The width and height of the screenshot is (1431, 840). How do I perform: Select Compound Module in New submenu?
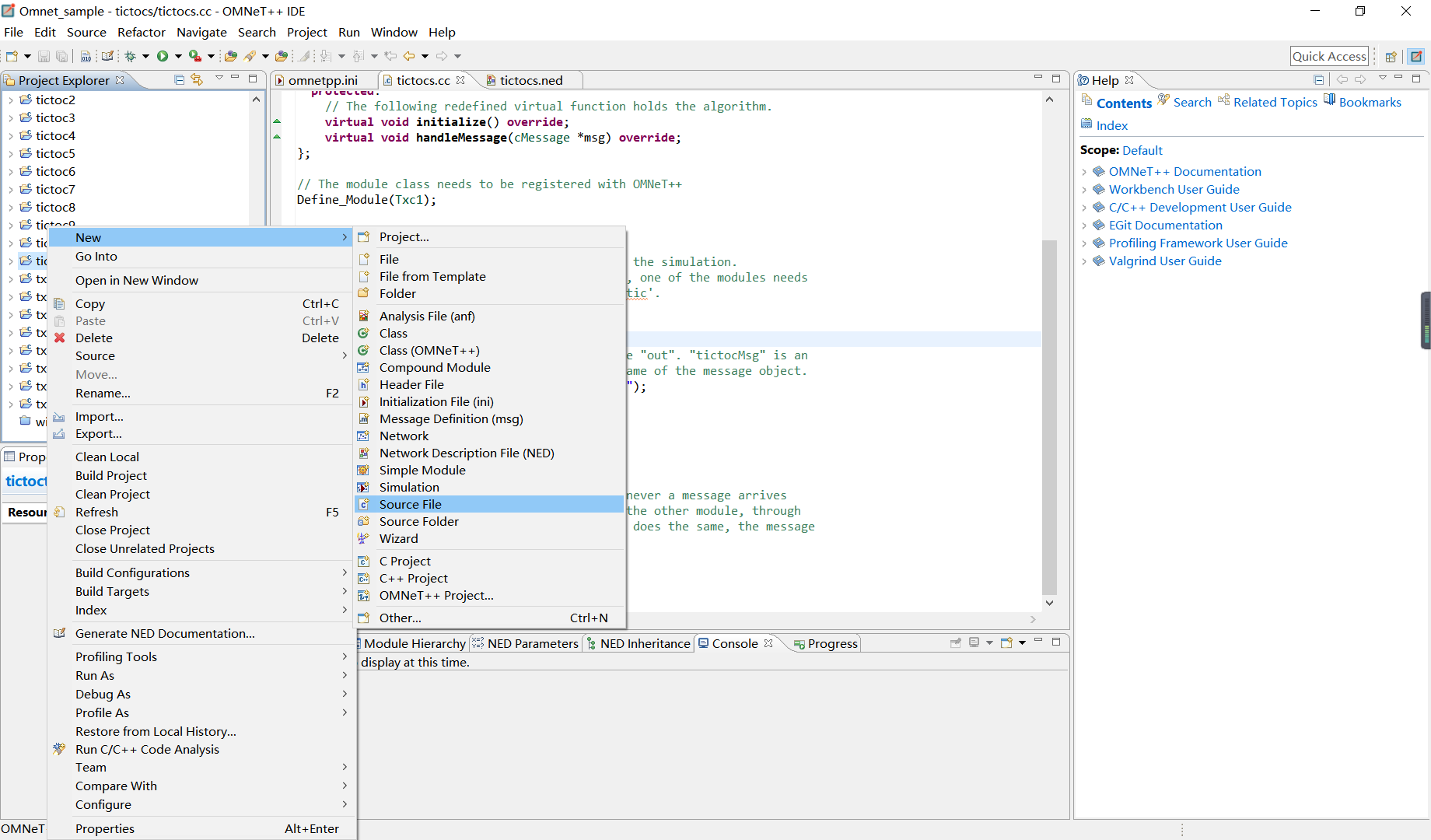coord(490,367)
